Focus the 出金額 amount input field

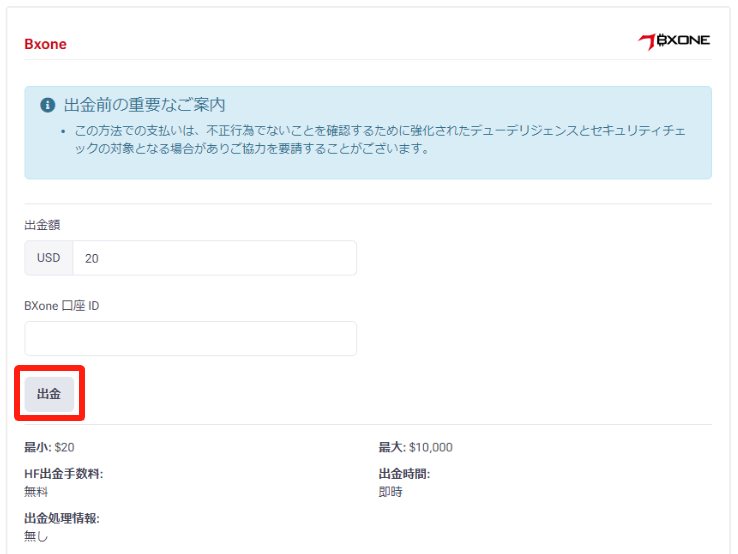(214, 258)
